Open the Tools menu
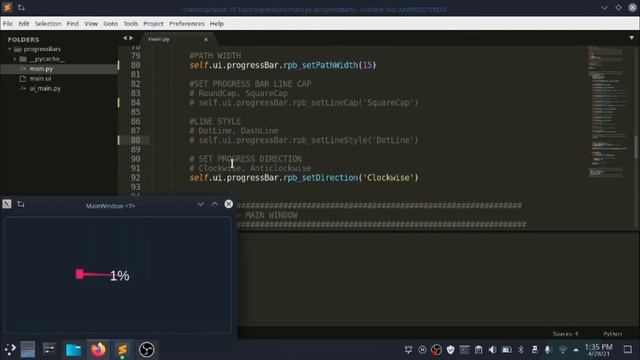This screenshot has width=640, height=360. 131,24
